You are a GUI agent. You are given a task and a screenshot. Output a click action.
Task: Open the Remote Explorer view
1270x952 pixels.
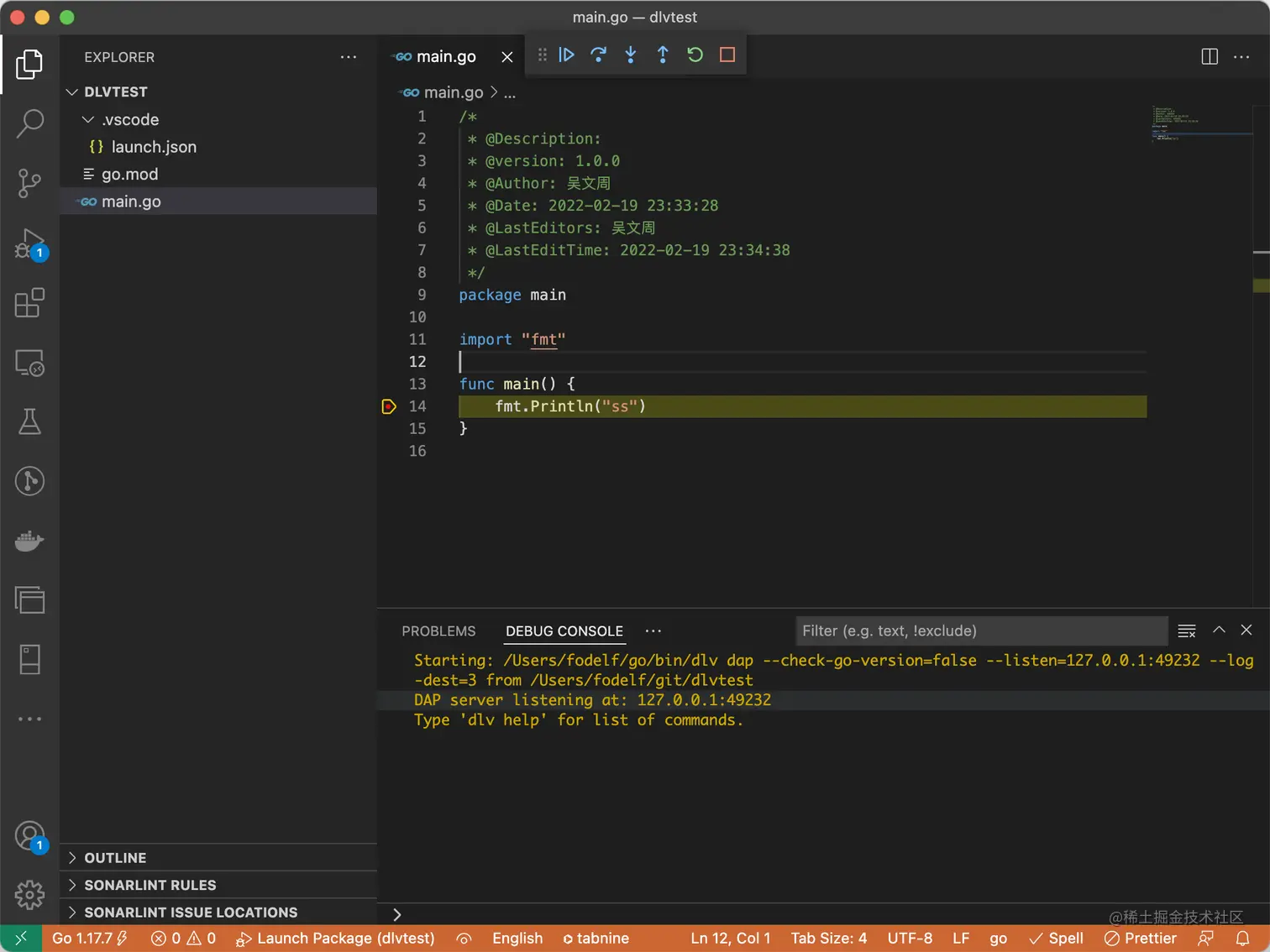pyautogui.click(x=29, y=363)
